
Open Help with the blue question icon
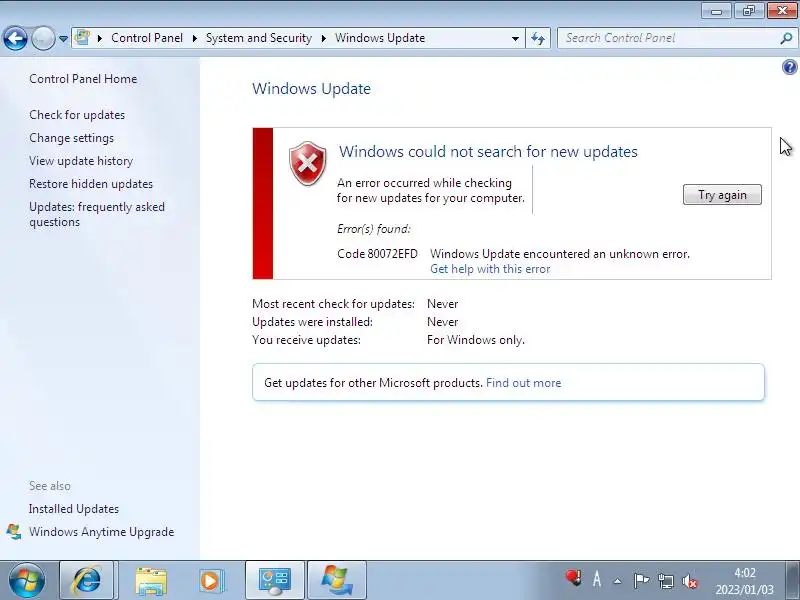click(789, 67)
